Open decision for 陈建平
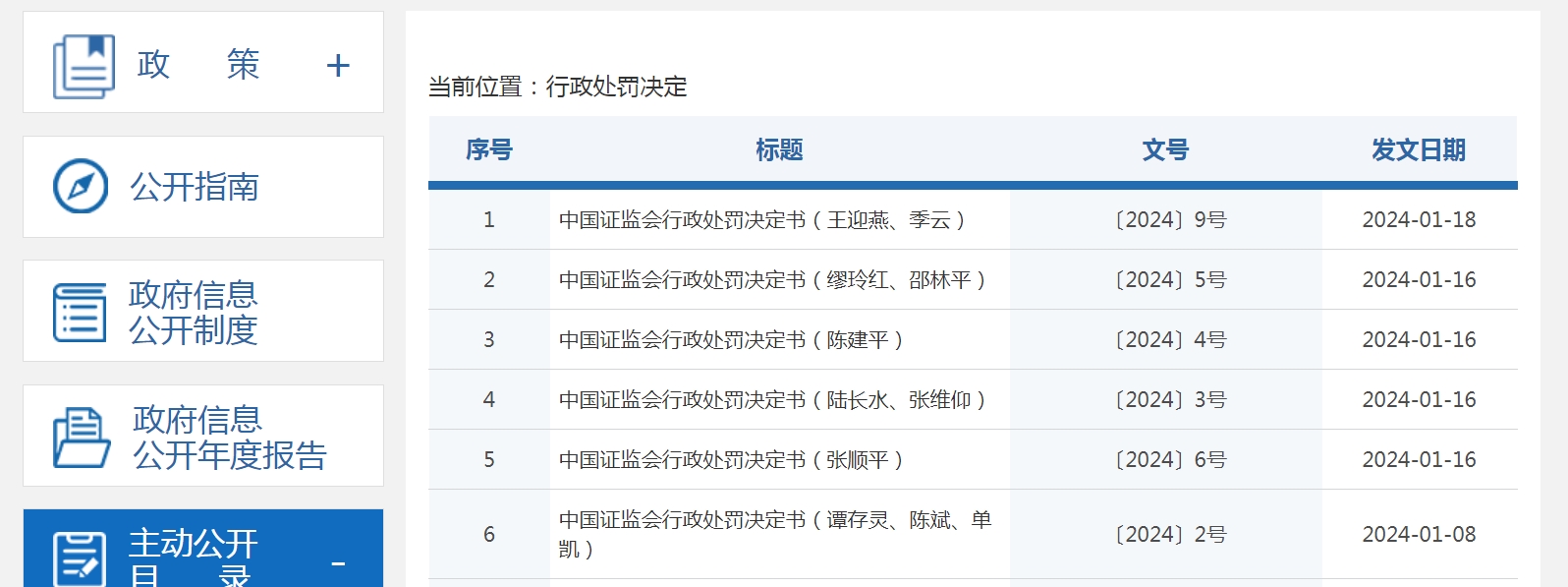Image resolution: width=1568 pixels, height=587 pixels. (731, 340)
